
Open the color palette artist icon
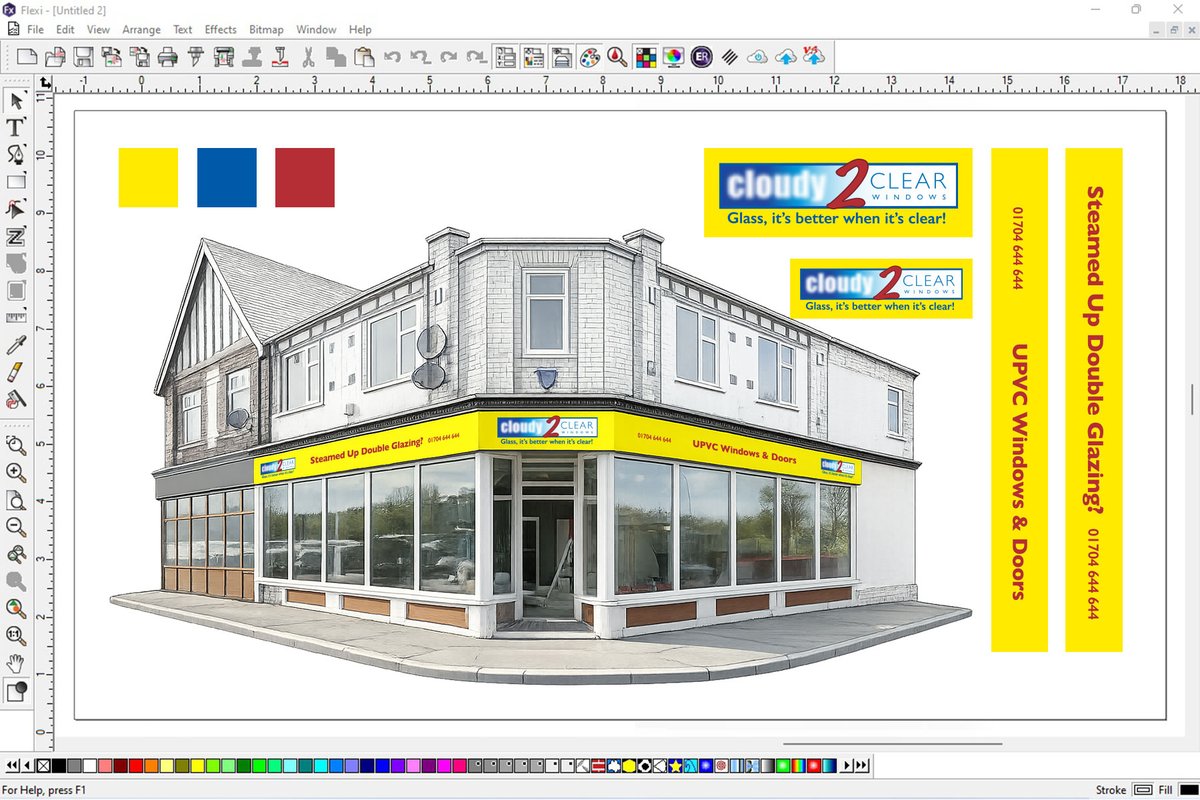click(x=590, y=56)
